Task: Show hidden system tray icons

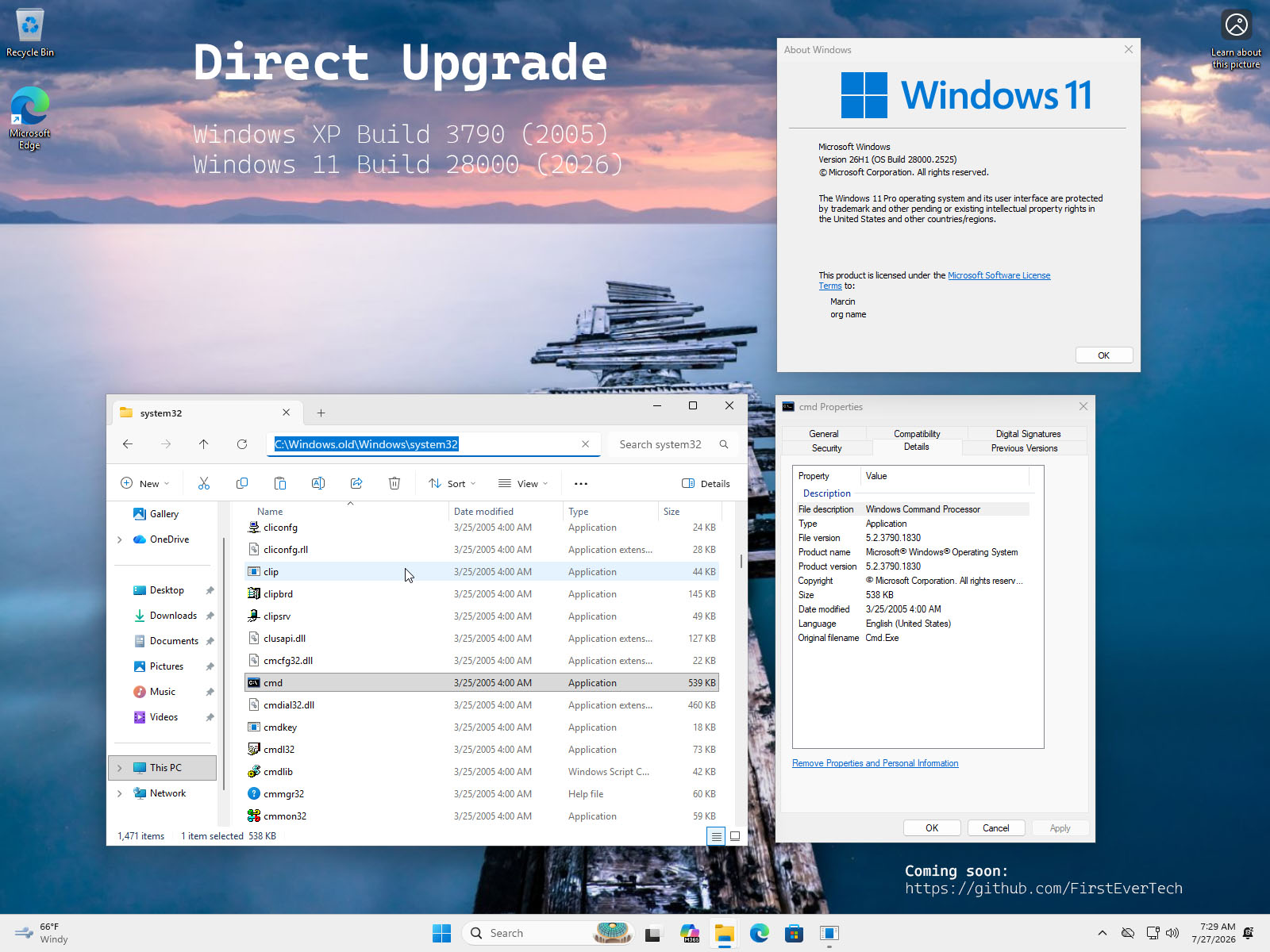Action: [1103, 933]
